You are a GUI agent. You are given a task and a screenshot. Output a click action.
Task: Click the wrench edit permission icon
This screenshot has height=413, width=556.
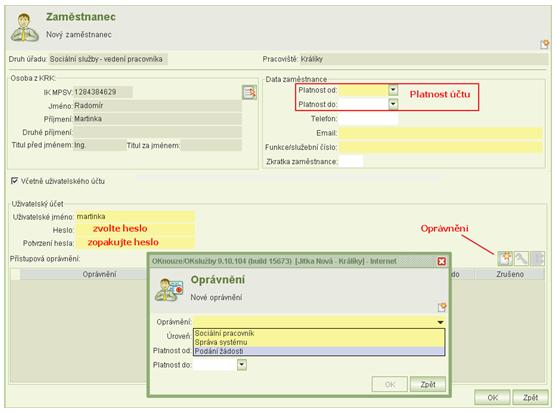(521, 258)
